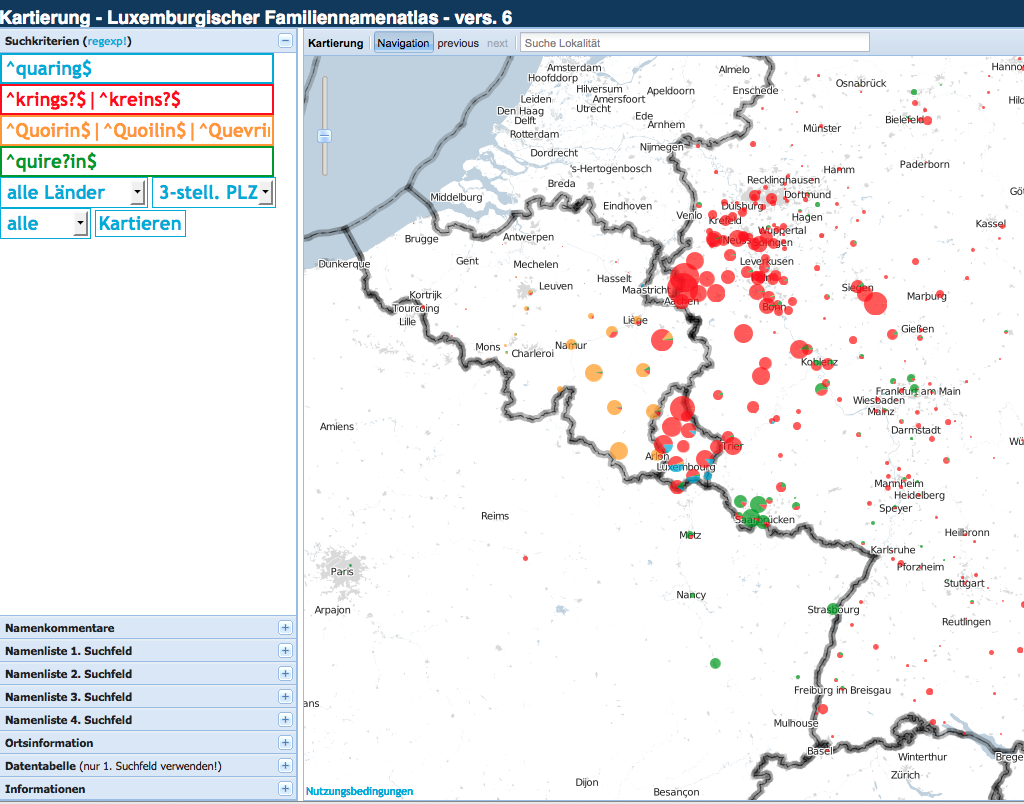The image size is (1024, 804).
Task: Collapse the Suchkriterien panel minus icon
Action: (x=285, y=41)
